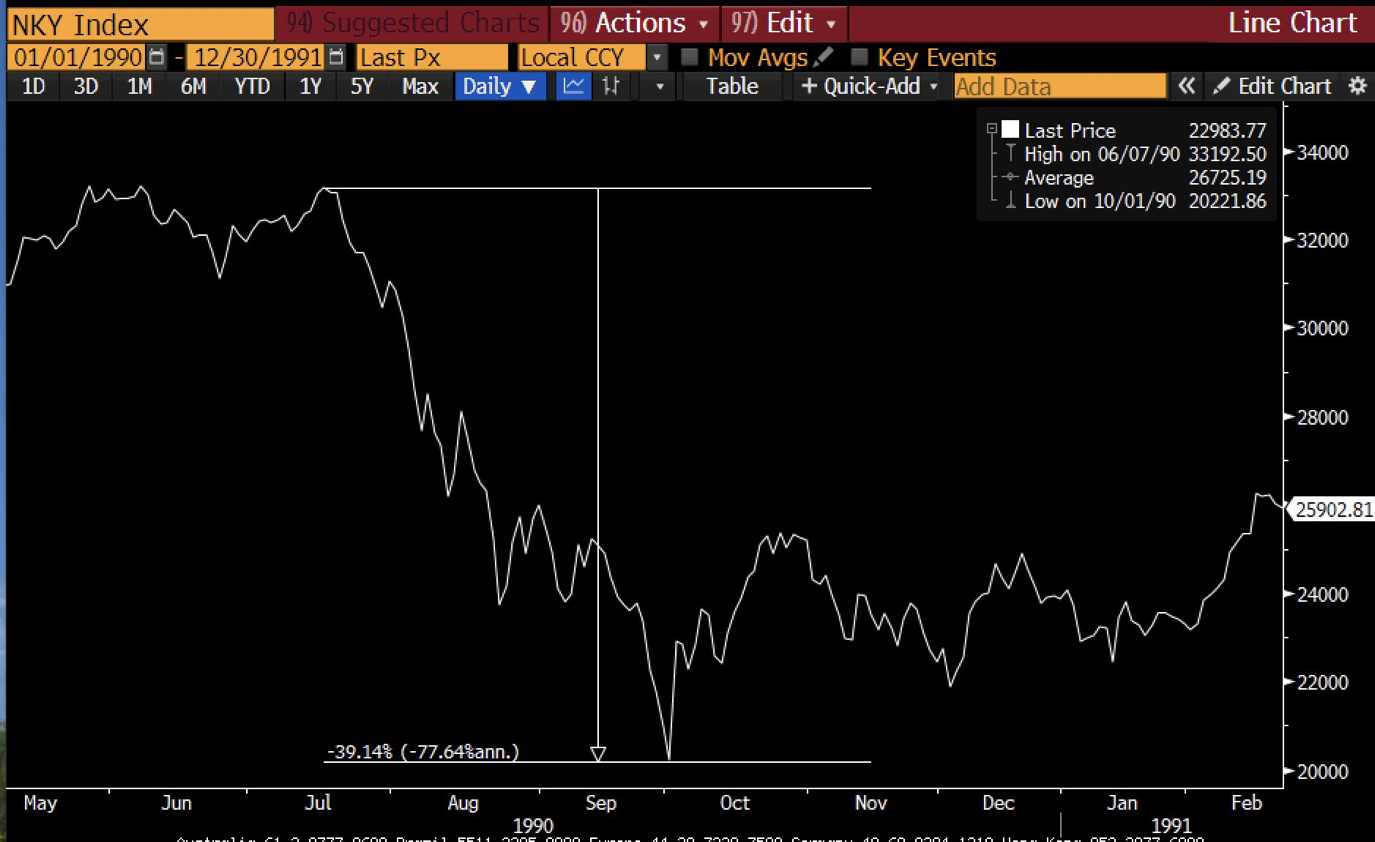Select the YTD time range
The image size is (1375, 842).
point(252,86)
